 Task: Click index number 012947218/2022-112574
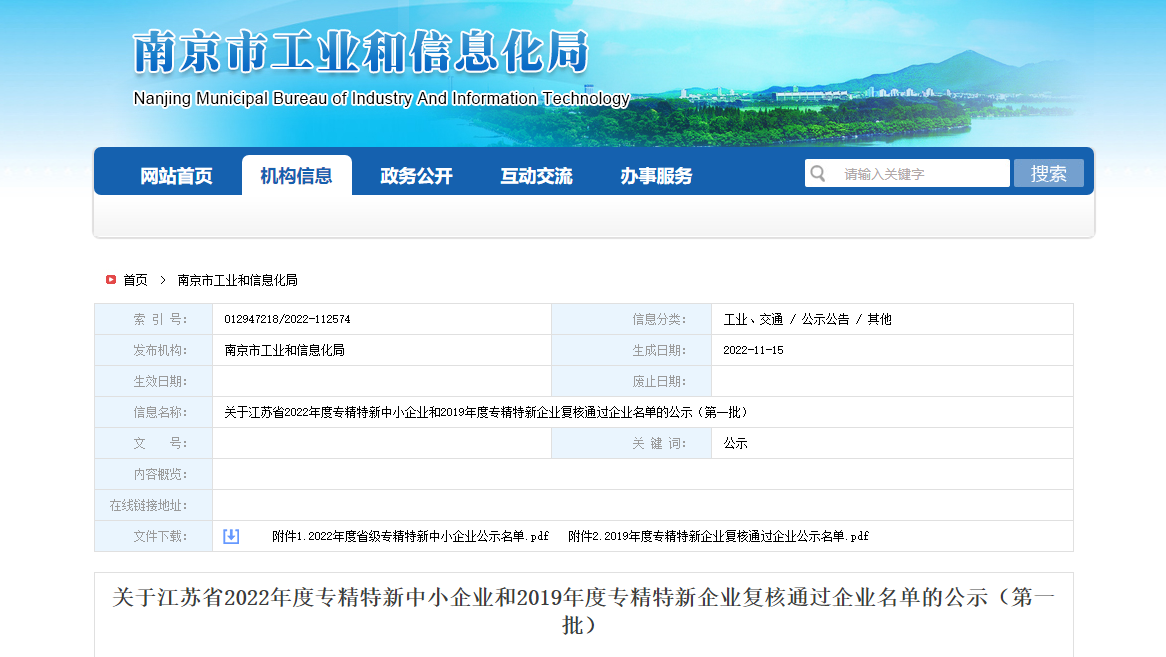point(287,319)
